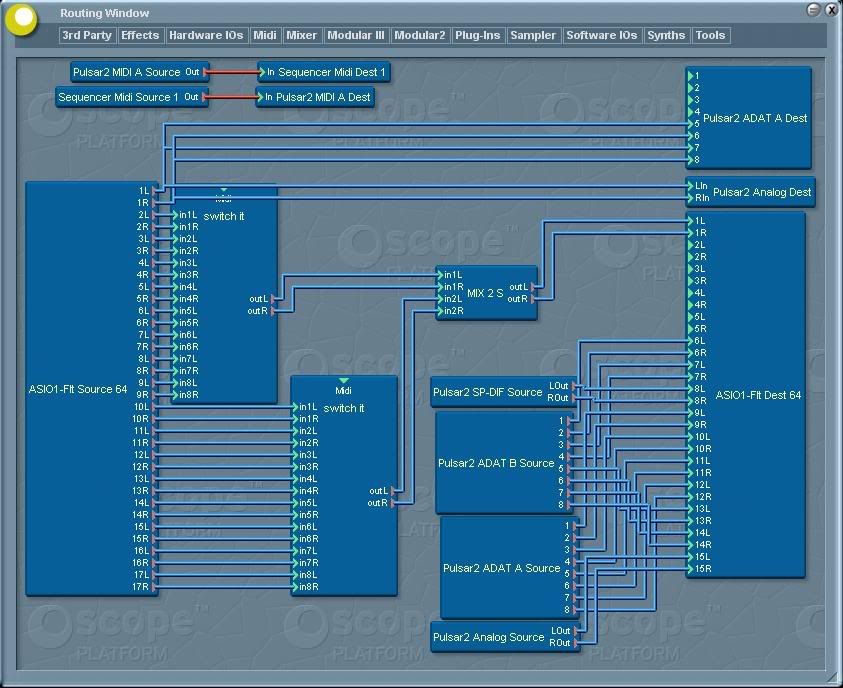Open the Plug-Ins menu
Image resolution: width=843 pixels, height=688 pixels.
point(477,35)
